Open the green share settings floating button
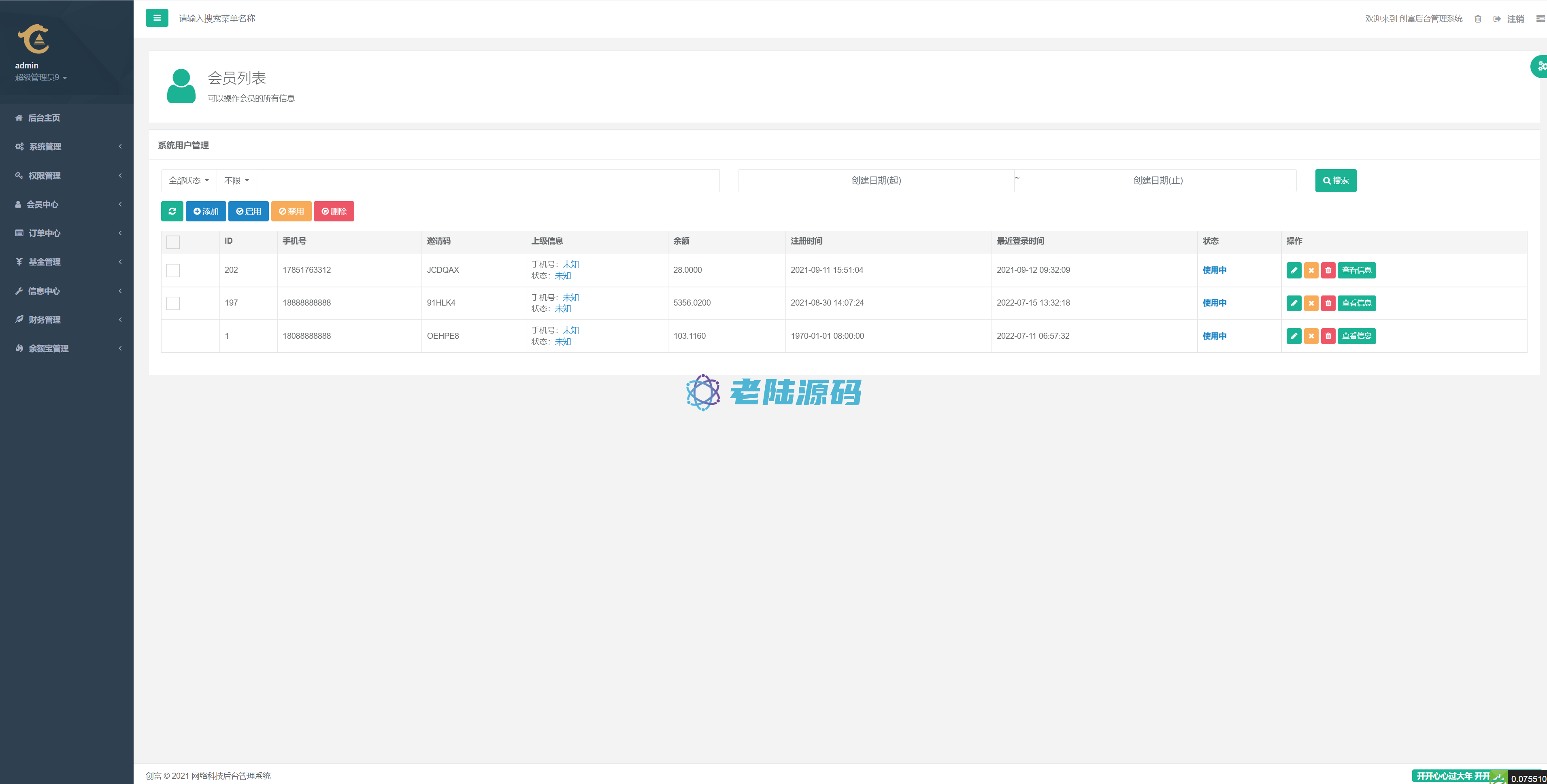Screen dimensions: 1547x784 tap(1539, 66)
